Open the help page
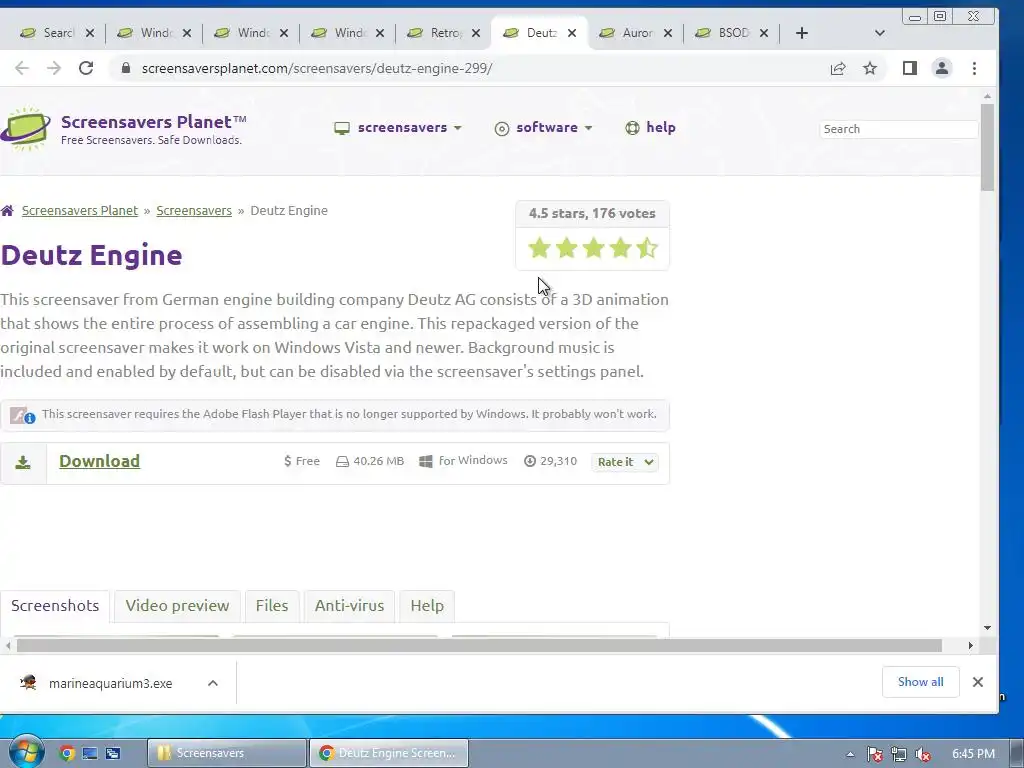The height and width of the screenshot is (768, 1024). point(650,127)
